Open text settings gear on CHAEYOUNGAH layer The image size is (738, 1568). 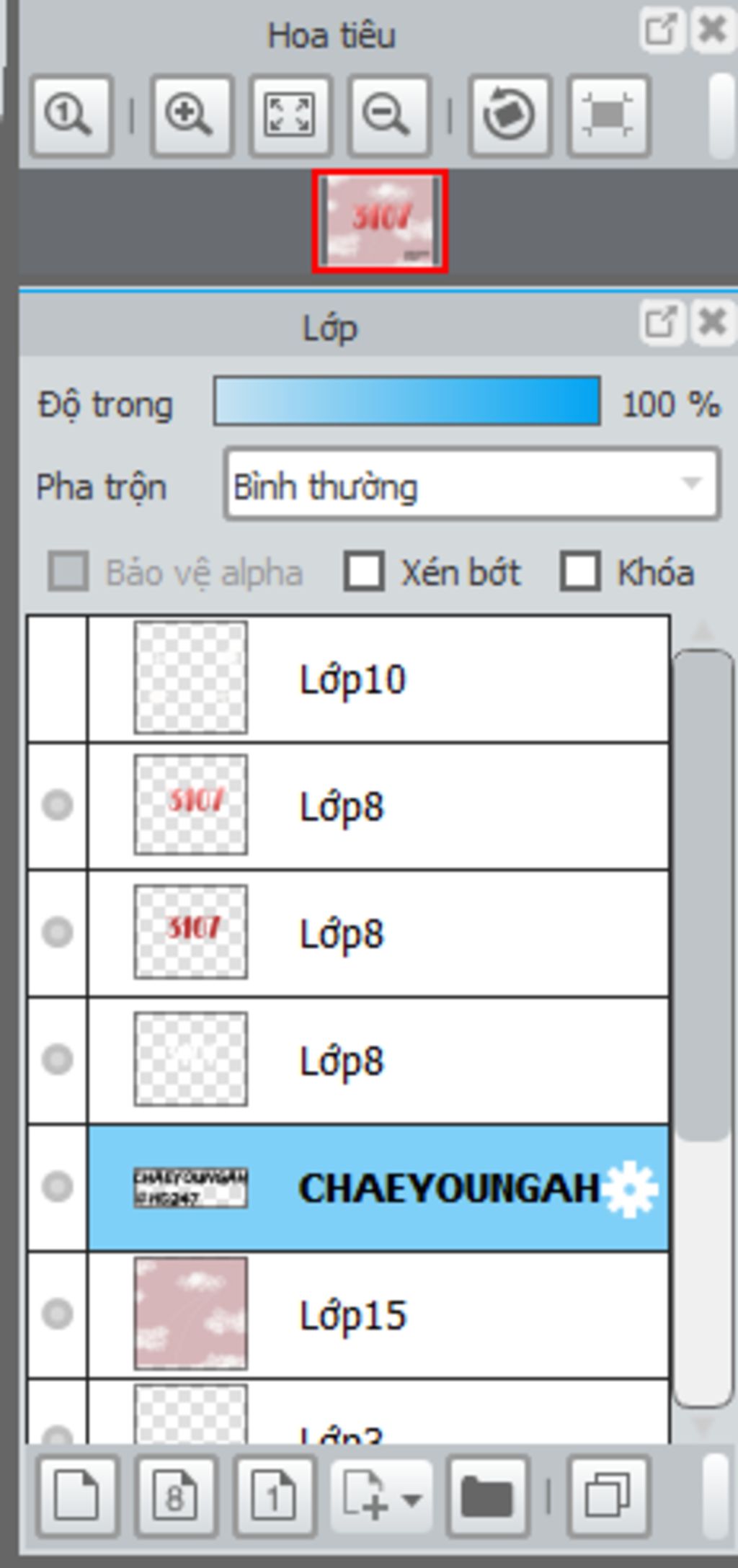pos(631,1188)
